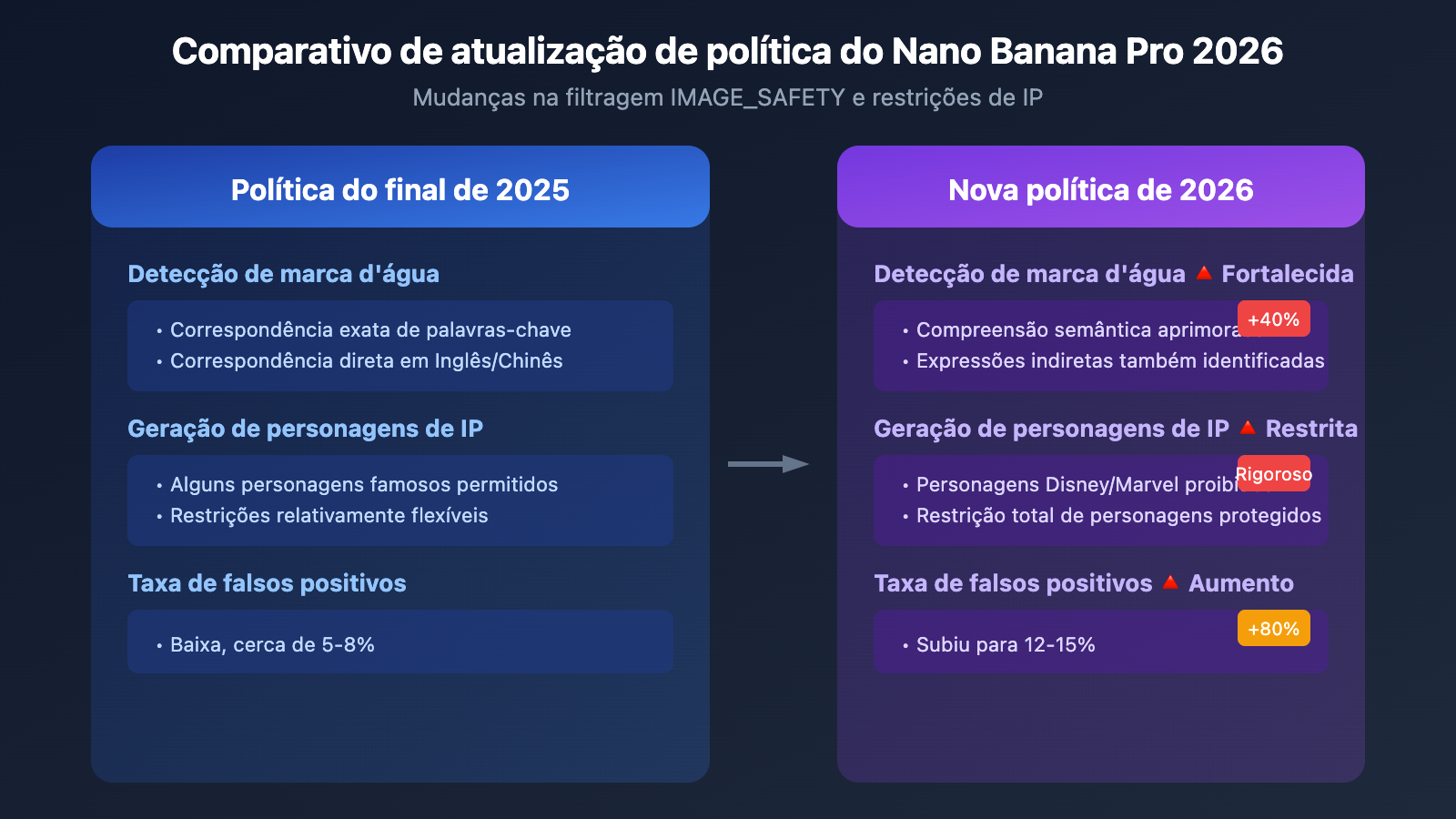Click the red Rigoroso badge
This screenshot has width=1456, height=819.
click(x=1273, y=474)
